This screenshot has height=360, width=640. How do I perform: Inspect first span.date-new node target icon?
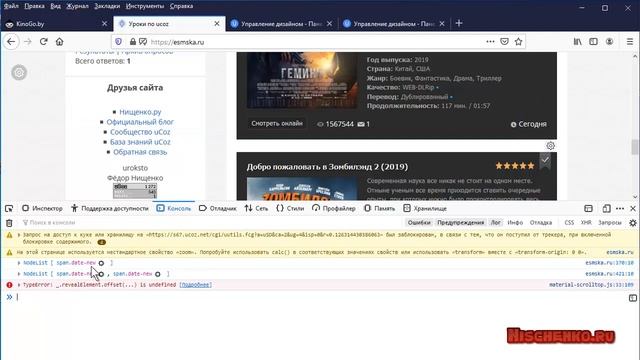click(101, 263)
